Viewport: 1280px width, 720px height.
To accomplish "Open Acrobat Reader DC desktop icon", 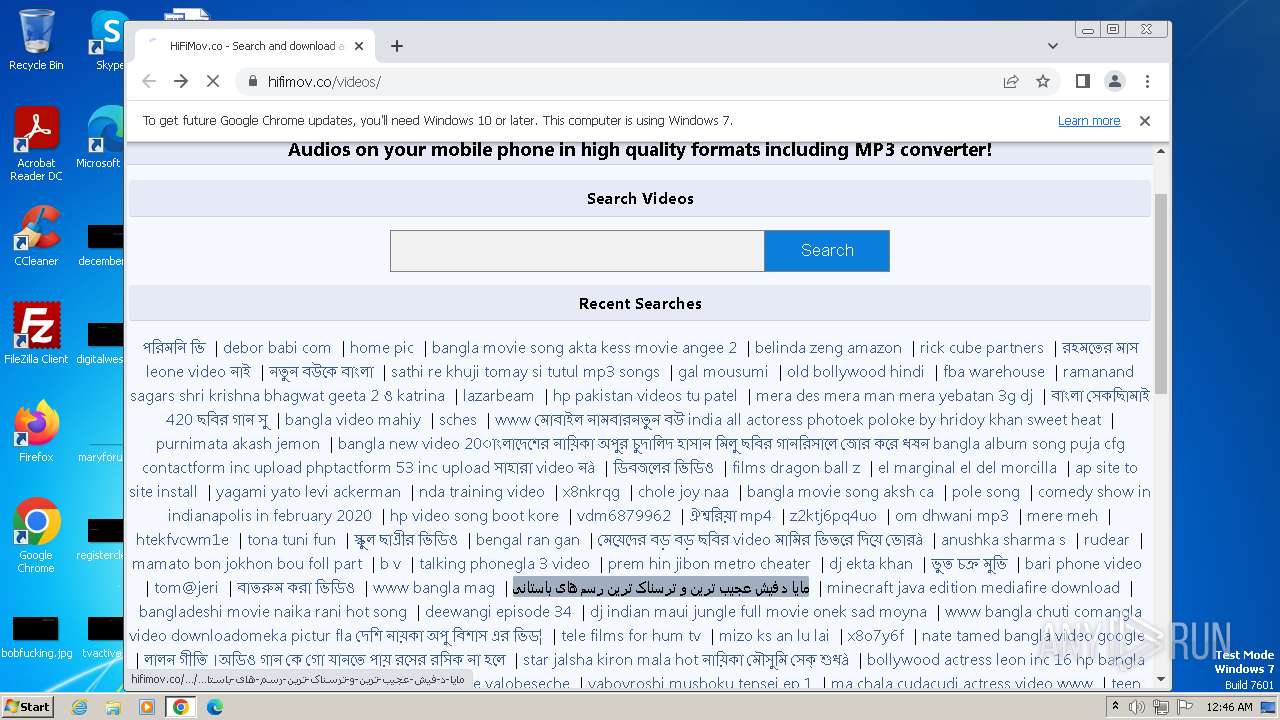I will pos(36,144).
